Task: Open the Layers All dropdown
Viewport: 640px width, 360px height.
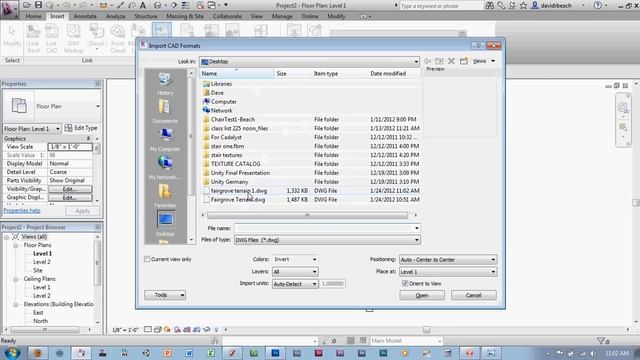Action: [x=295, y=271]
